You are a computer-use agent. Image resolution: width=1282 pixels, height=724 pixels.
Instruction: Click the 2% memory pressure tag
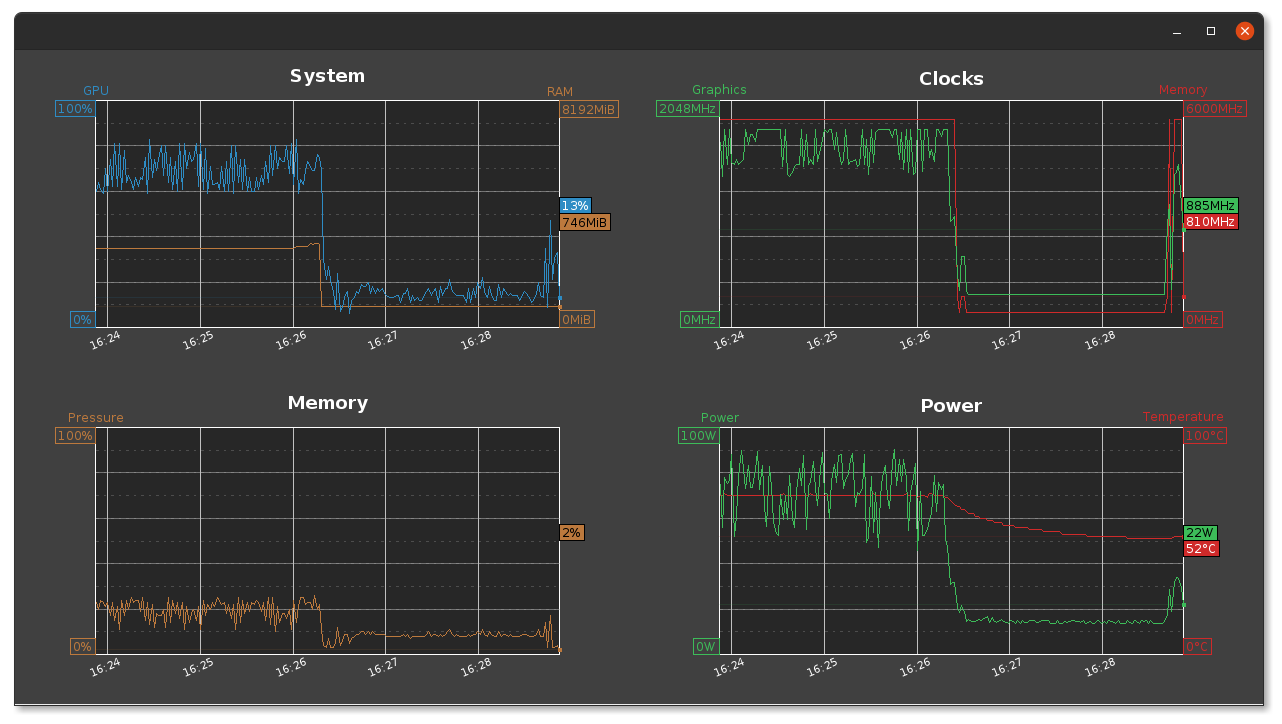571,533
